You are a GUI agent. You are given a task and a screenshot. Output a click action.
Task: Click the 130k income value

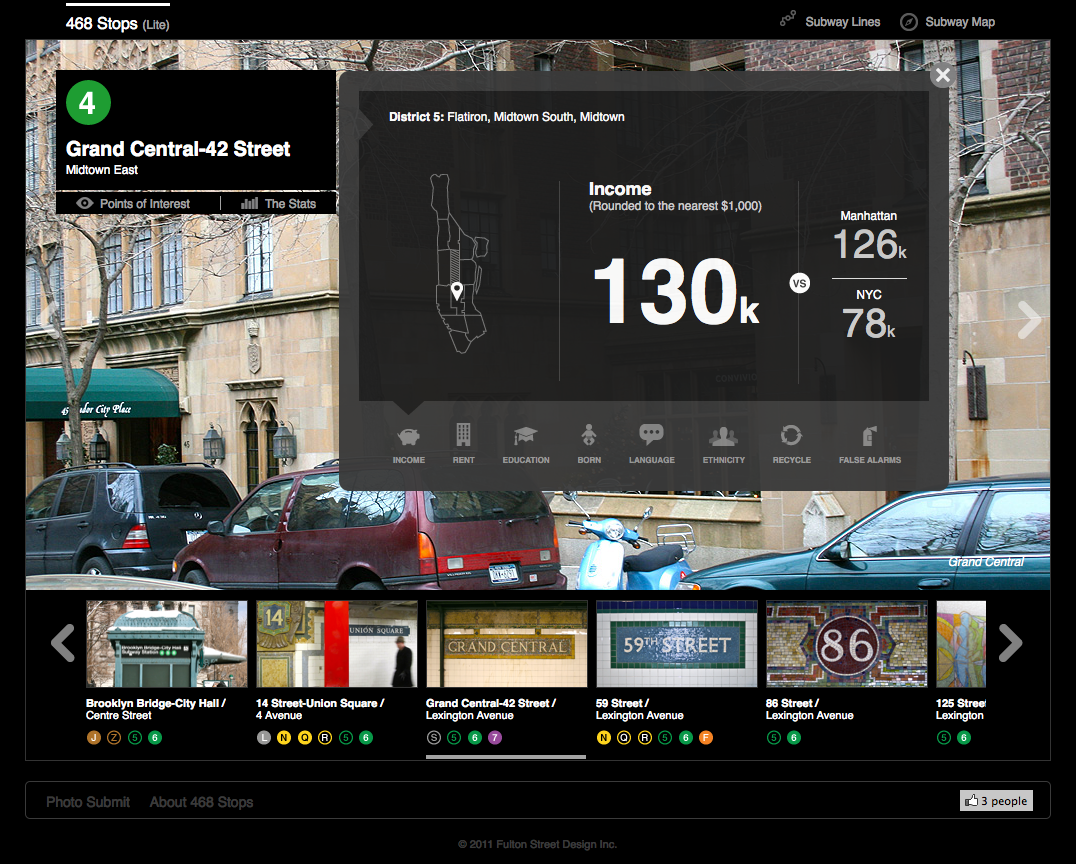676,291
